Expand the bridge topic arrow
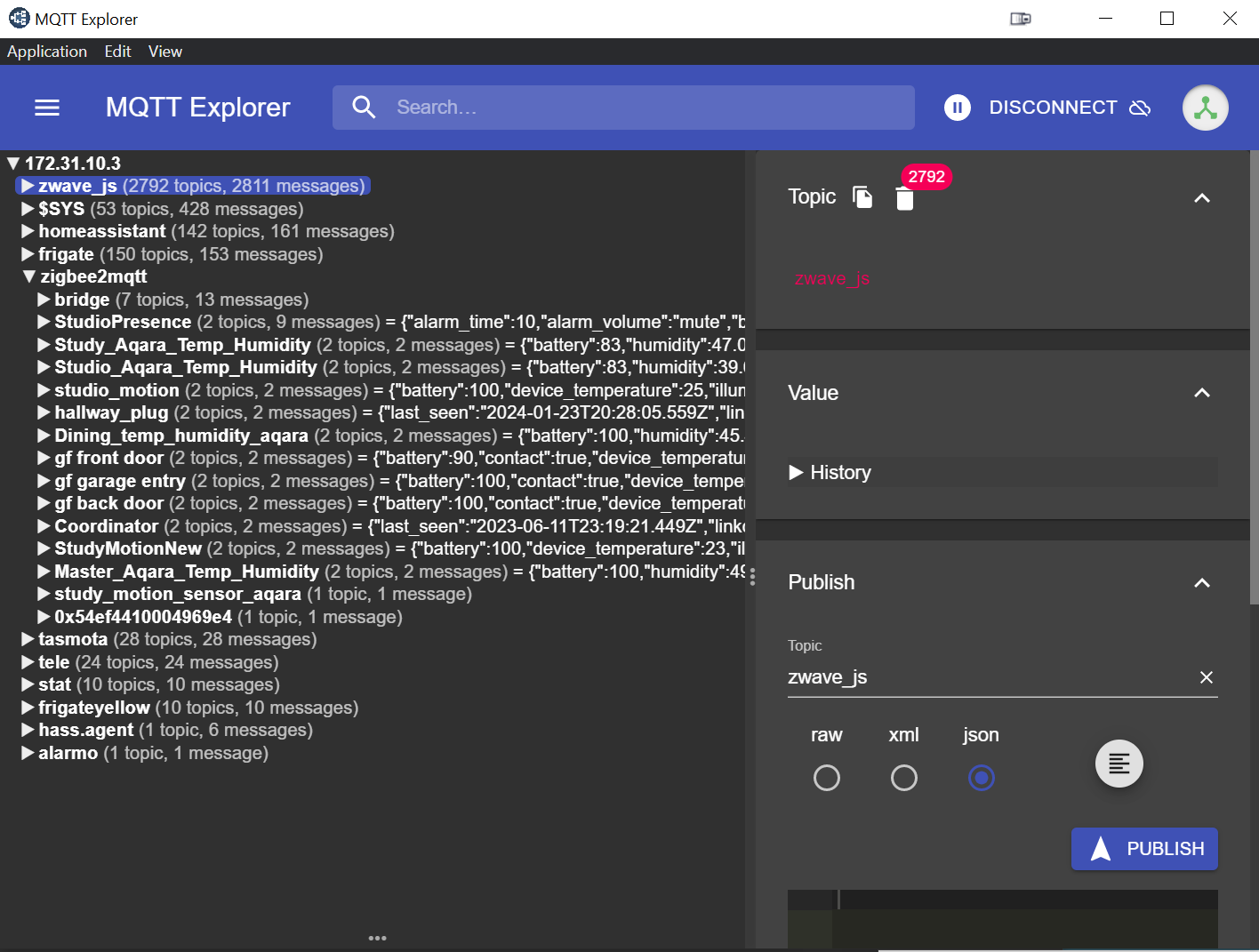The width and height of the screenshot is (1259, 952). 44,300
